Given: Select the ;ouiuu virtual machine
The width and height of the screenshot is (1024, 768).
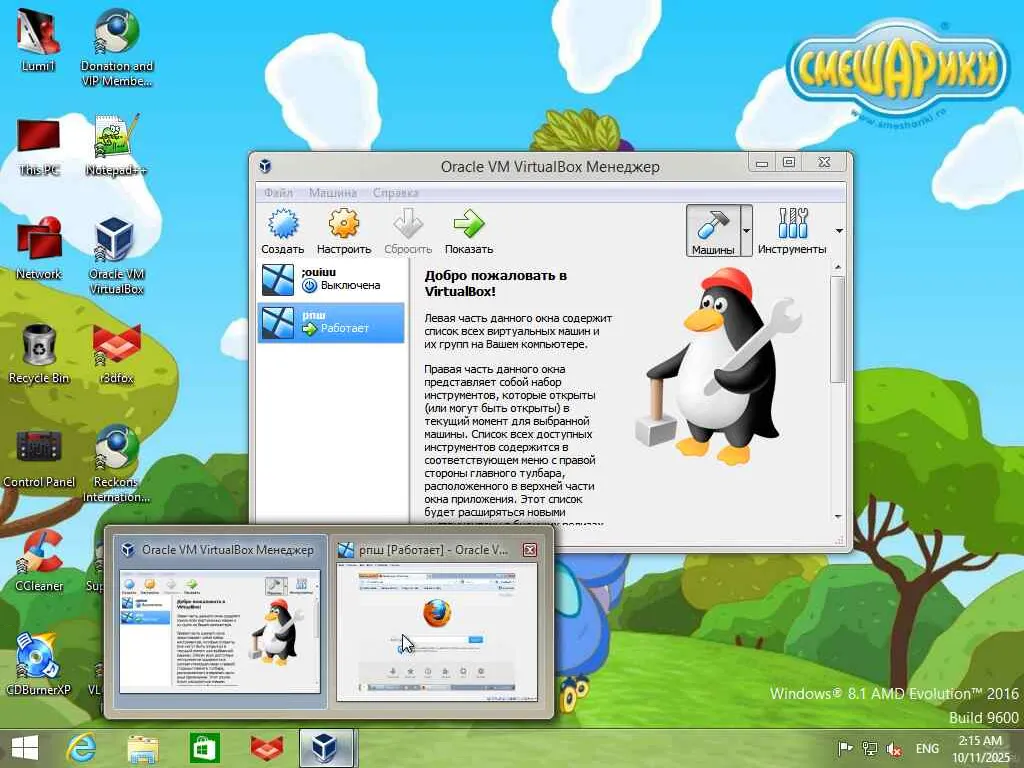Looking at the screenshot, I should (331, 280).
